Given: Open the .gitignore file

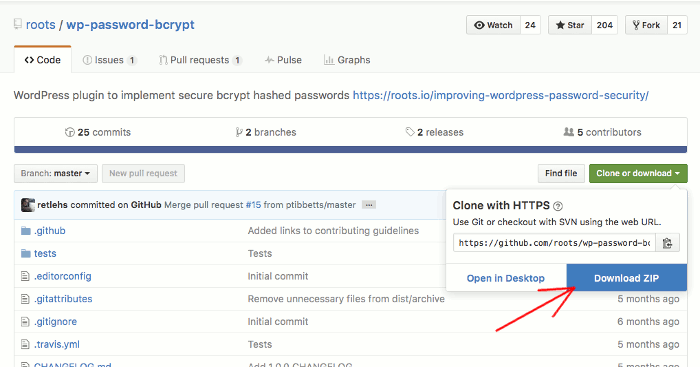Looking at the screenshot, I should click(55, 321).
